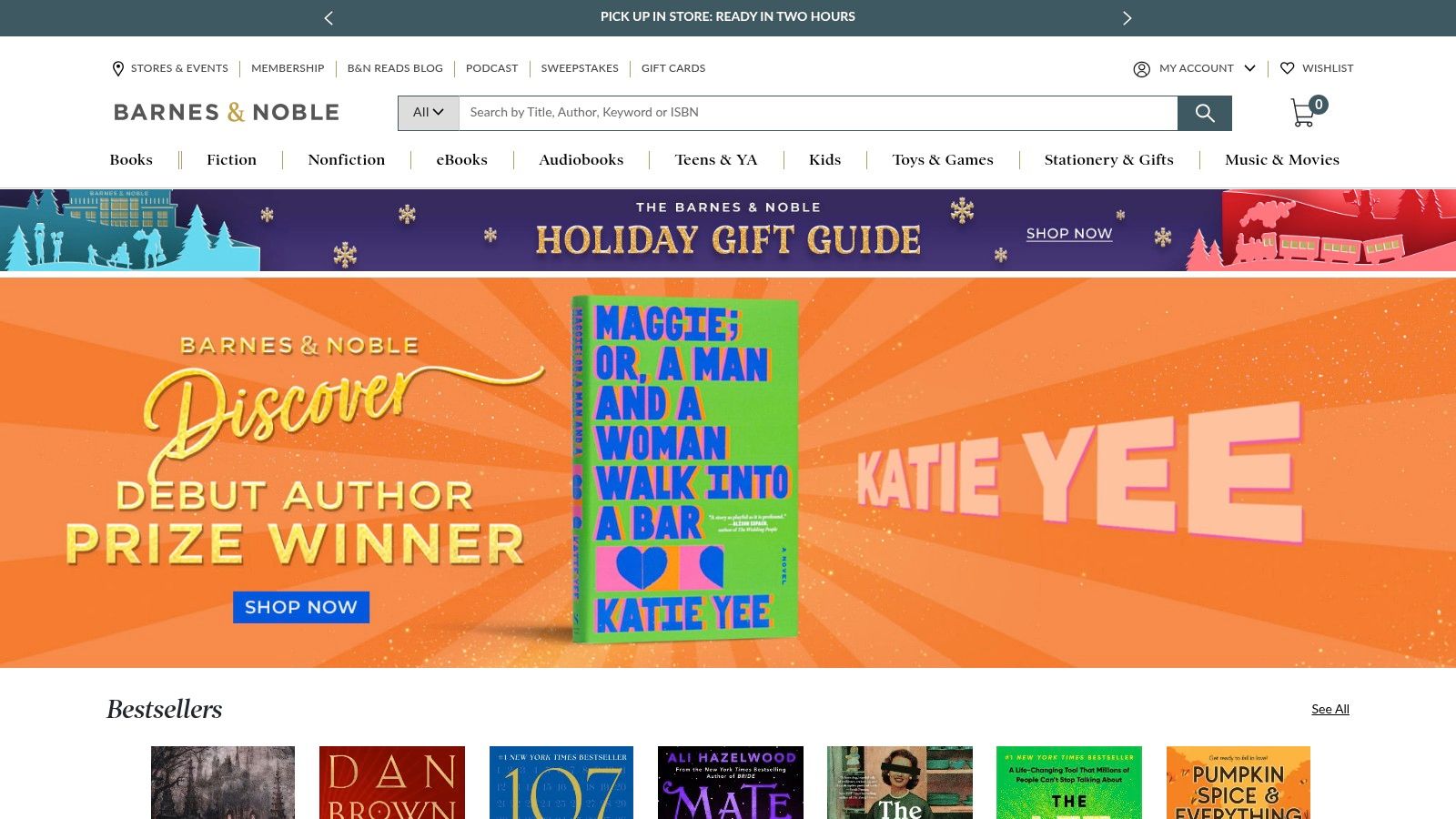
Task: Click the Barnes & Noble logo
Action: [224, 112]
